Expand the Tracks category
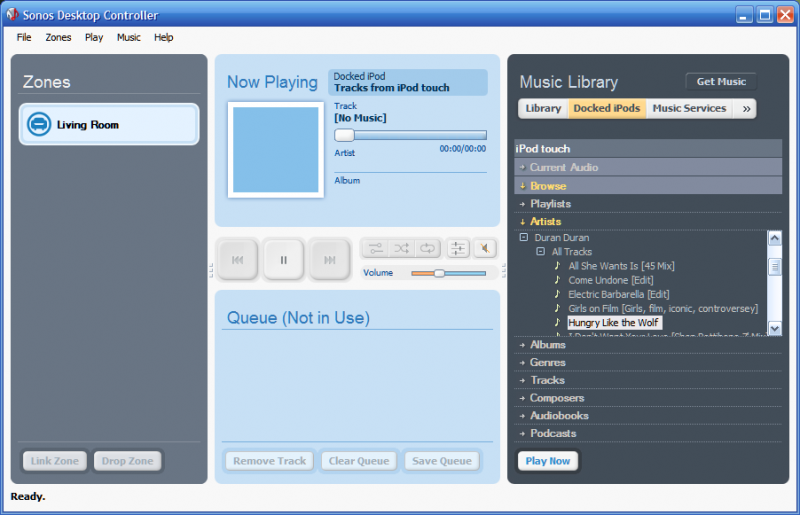This screenshot has width=800, height=515. point(648,380)
